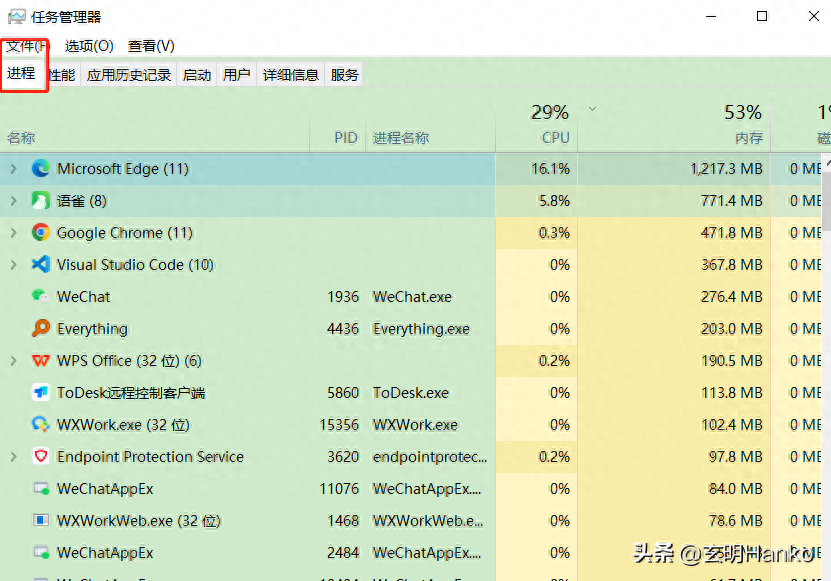Open the 查看(V) menu

(151, 46)
